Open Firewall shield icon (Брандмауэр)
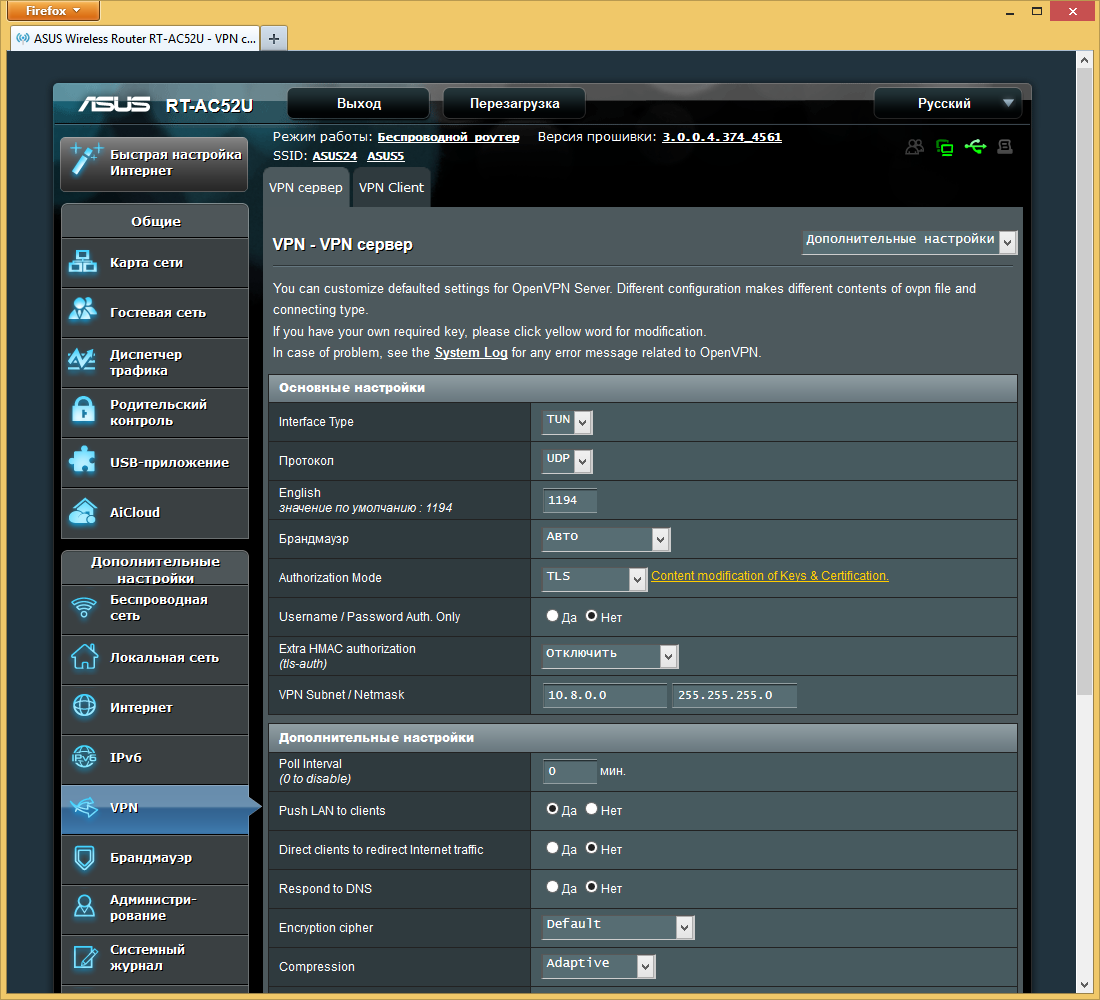 (84, 857)
